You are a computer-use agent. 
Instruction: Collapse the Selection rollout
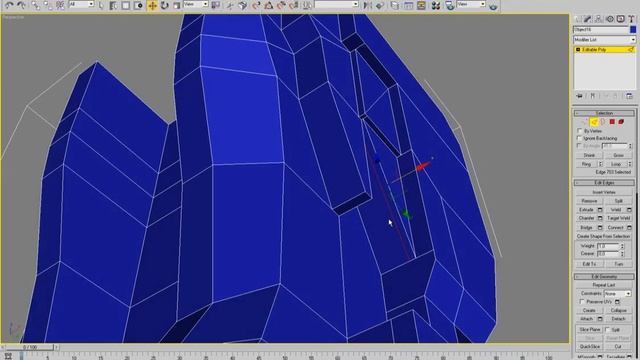coord(604,113)
